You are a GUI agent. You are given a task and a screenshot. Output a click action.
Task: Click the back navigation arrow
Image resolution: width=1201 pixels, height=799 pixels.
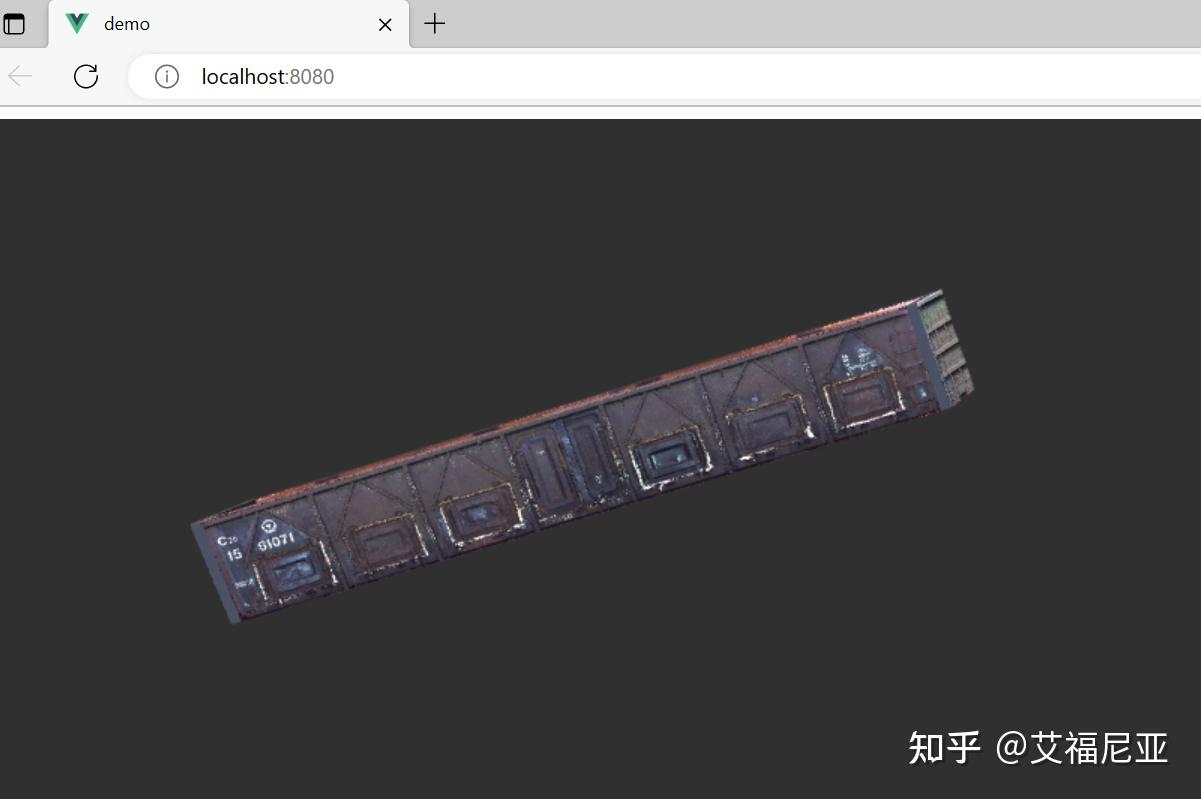tap(20, 76)
